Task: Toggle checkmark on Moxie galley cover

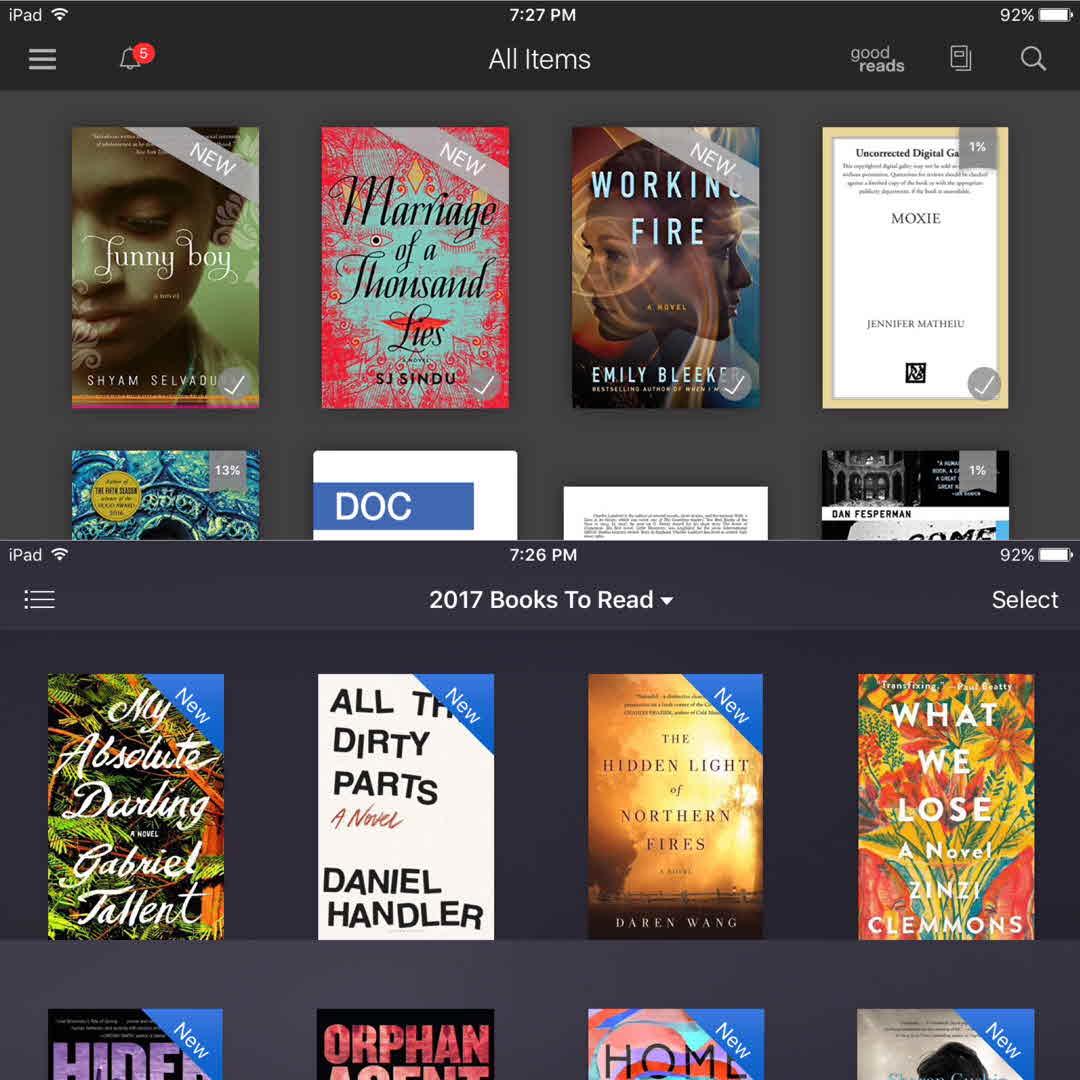Action: (x=984, y=384)
